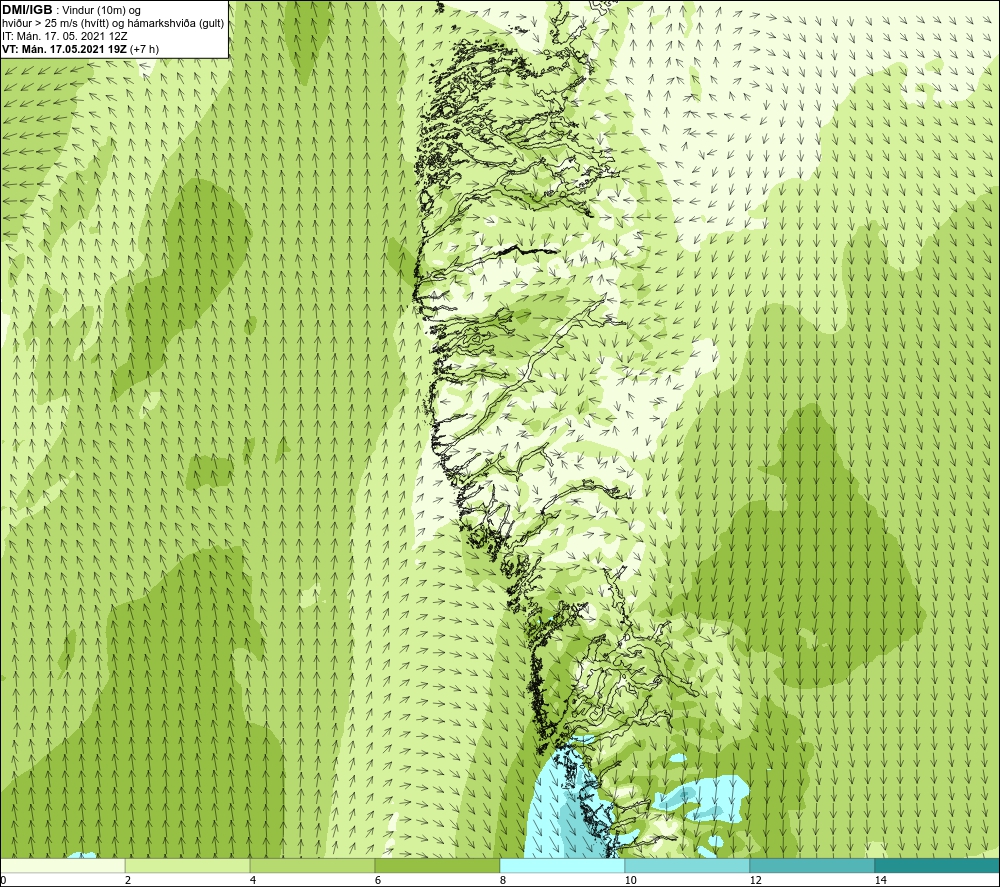Click the scale label '14'
This screenshot has height=887, width=1000.
(x=880, y=880)
